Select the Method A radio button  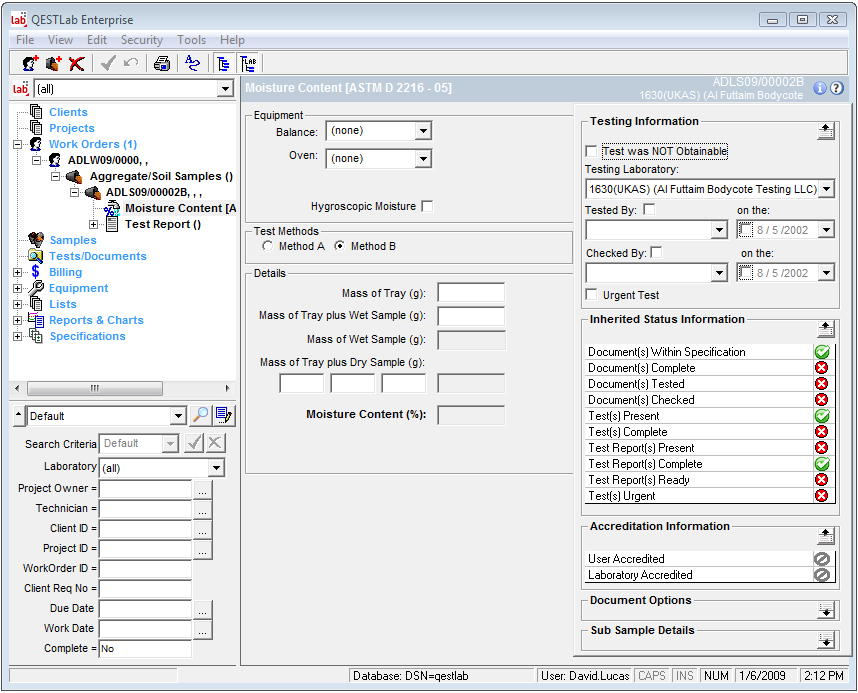tap(267, 246)
